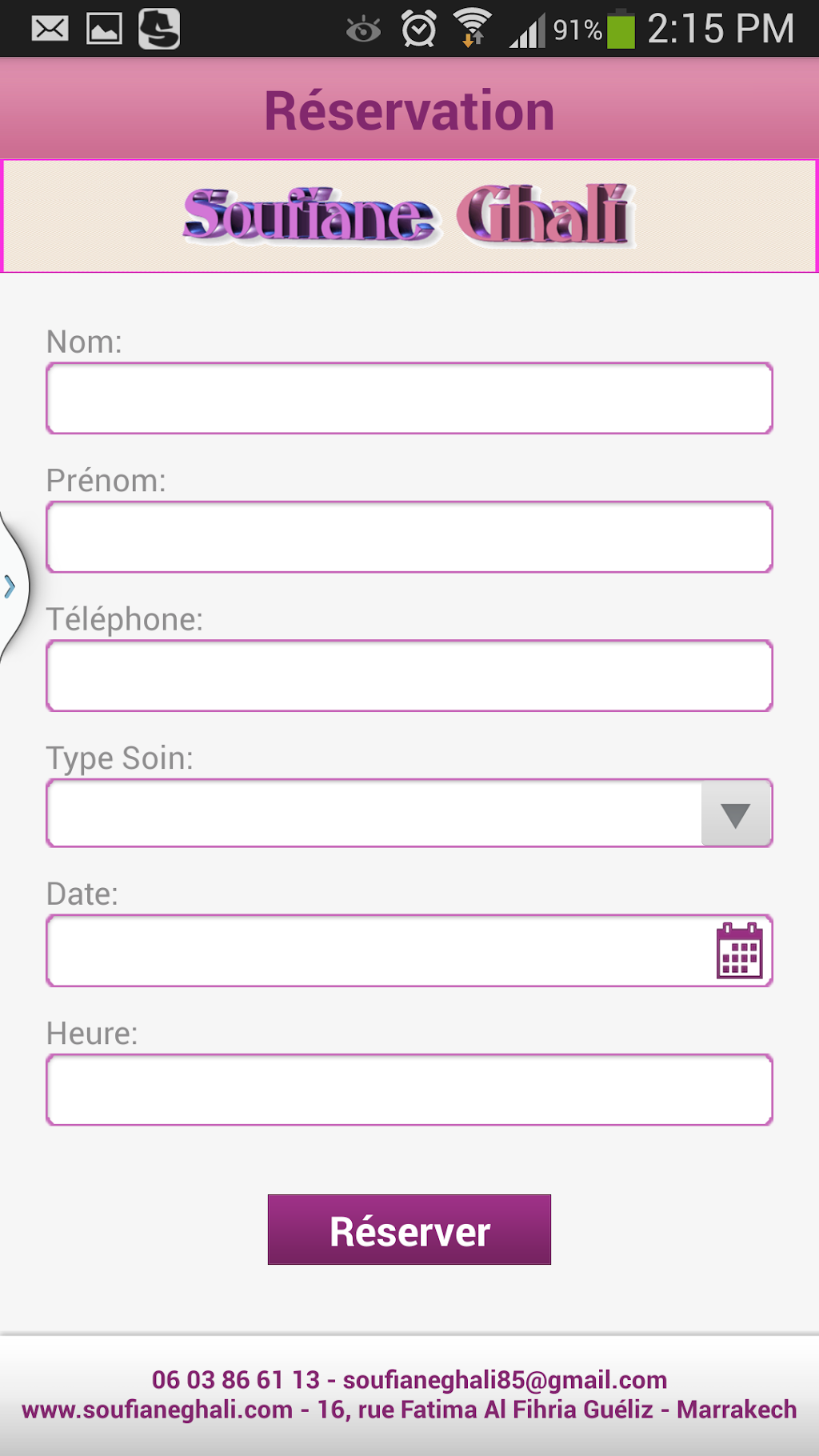The width and height of the screenshot is (819, 1456).
Task: Tap the Soufiane Ghali logo banner
Action: click(x=409, y=216)
